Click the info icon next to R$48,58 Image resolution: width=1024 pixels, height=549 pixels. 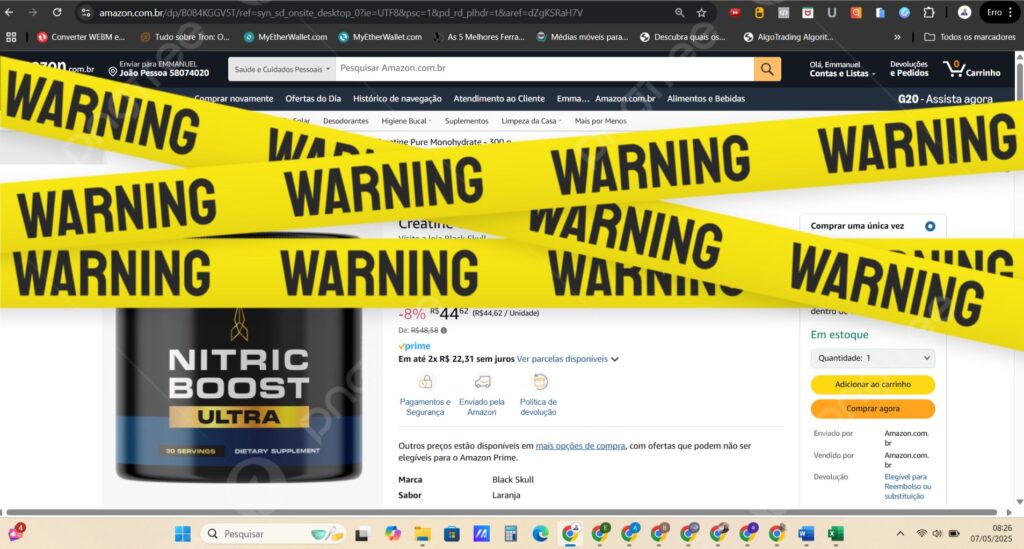coord(444,330)
